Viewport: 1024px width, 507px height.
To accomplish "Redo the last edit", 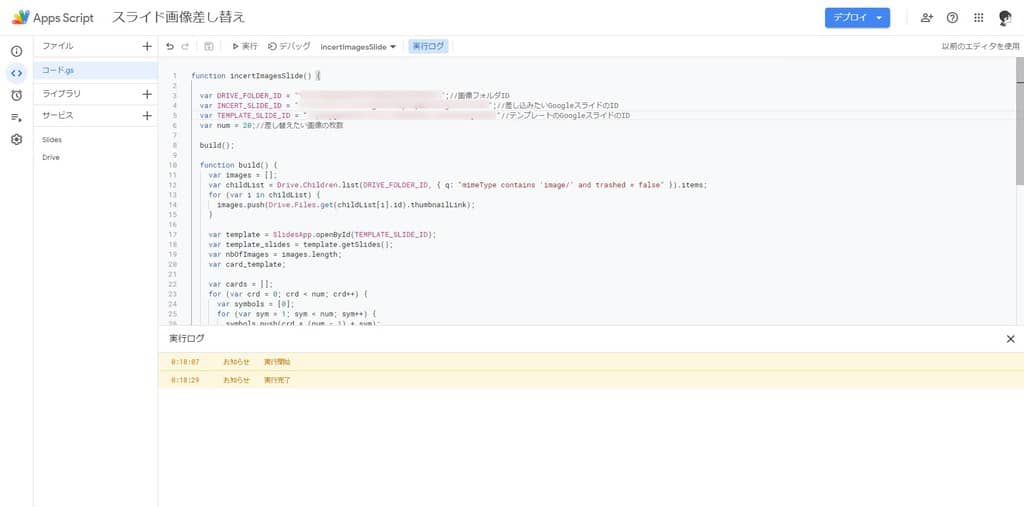I will (x=185, y=46).
